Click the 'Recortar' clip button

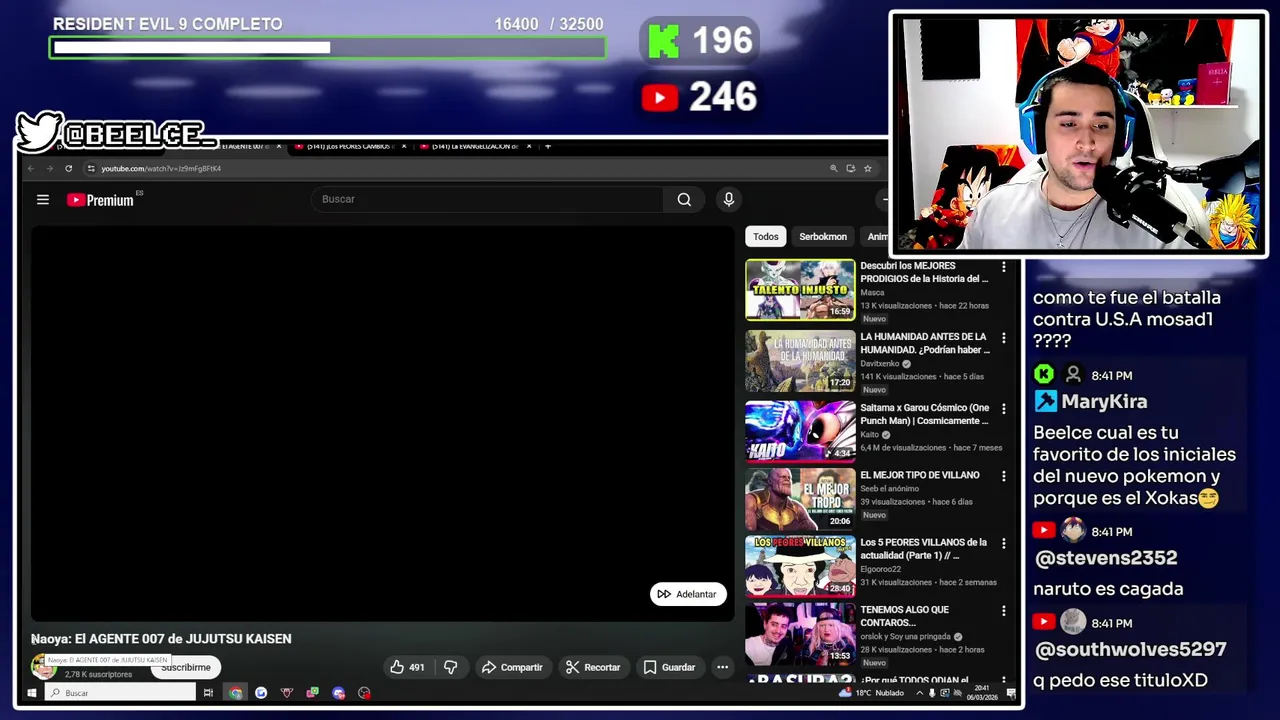click(593, 667)
